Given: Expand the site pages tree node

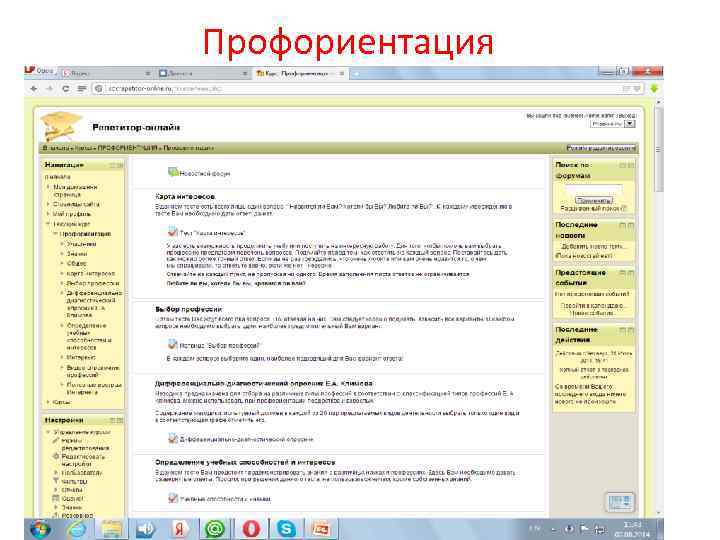Looking at the screenshot, I should coord(48,204).
